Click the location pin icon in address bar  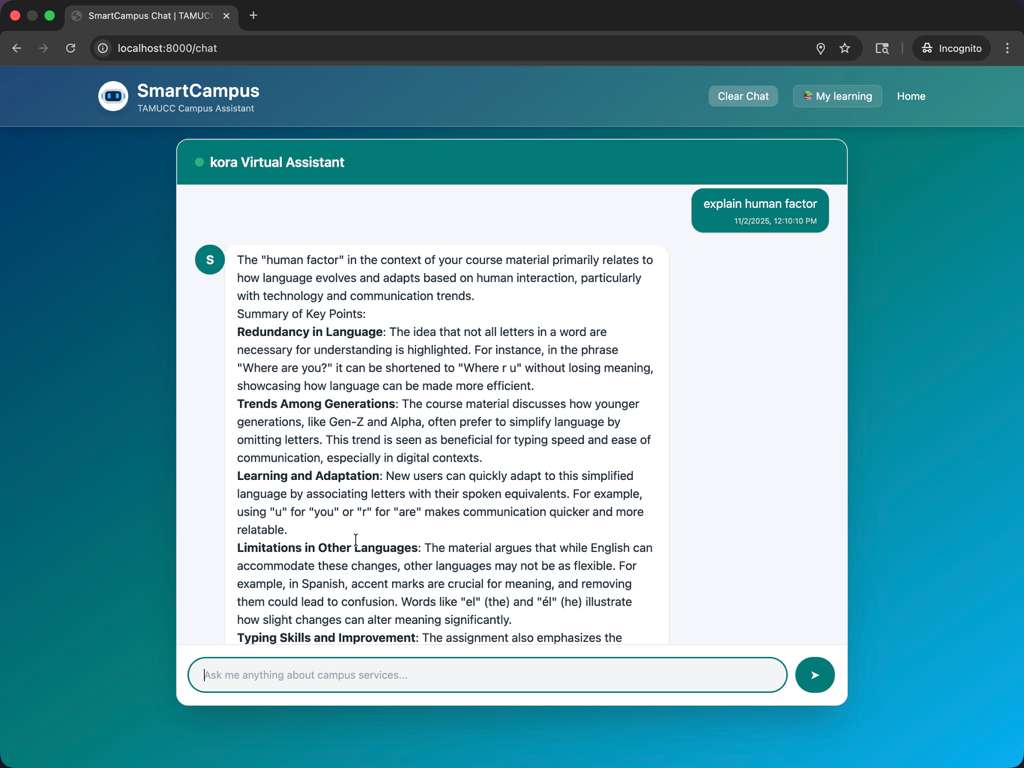820,48
